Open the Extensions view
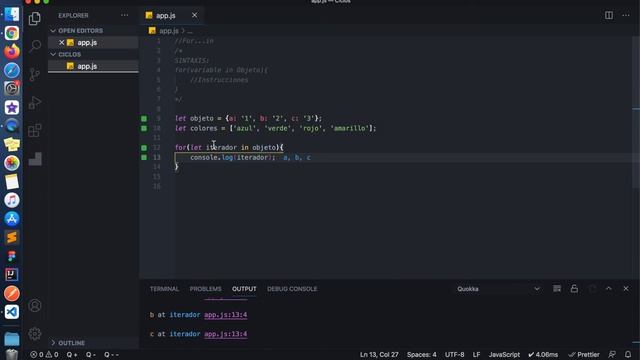The width and height of the screenshot is (640, 360). tap(35, 130)
